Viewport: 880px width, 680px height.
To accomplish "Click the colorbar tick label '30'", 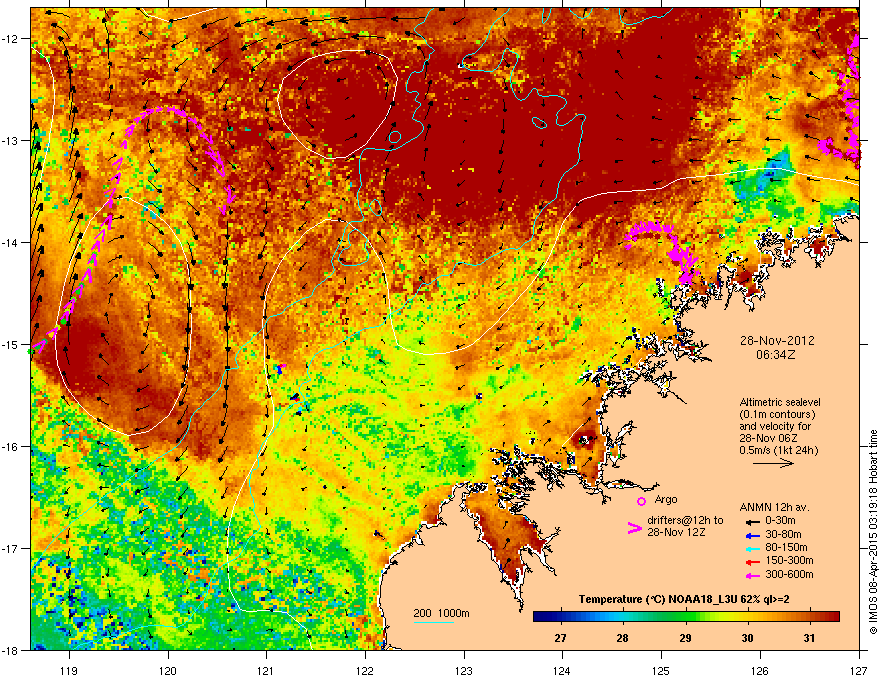I will click(747, 638).
